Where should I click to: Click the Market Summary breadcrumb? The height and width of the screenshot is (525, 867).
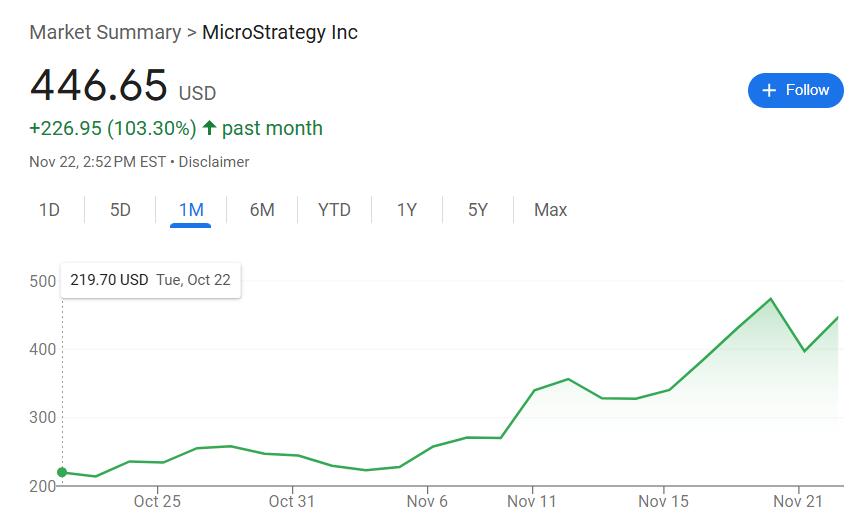click(x=105, y=32)
